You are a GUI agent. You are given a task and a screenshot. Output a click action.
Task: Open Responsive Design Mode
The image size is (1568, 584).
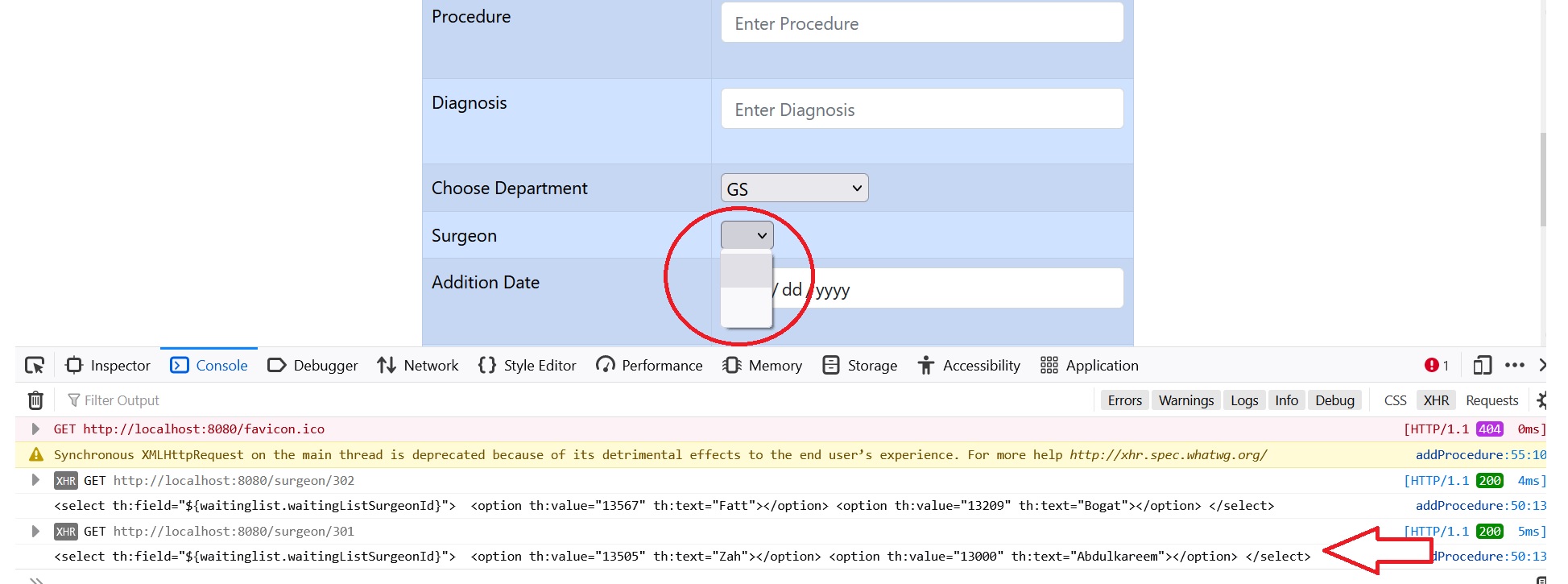[1482, 365]
